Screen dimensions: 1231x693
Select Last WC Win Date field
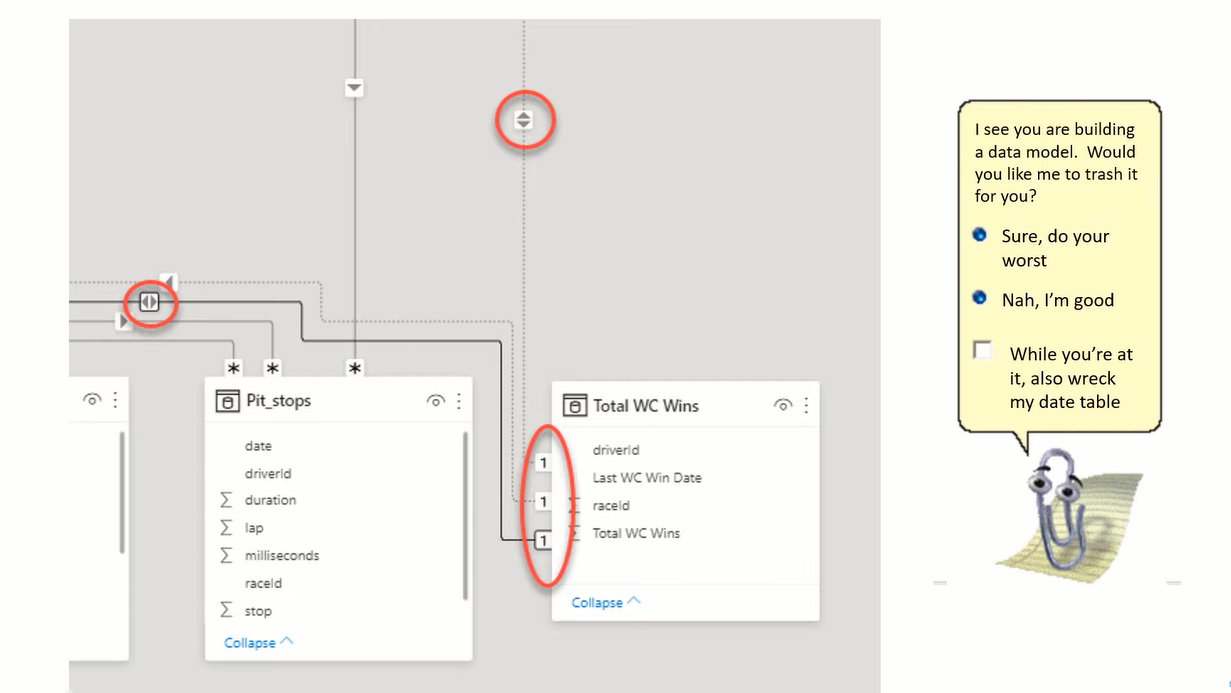pyautogui.click(x=647, y=478)
